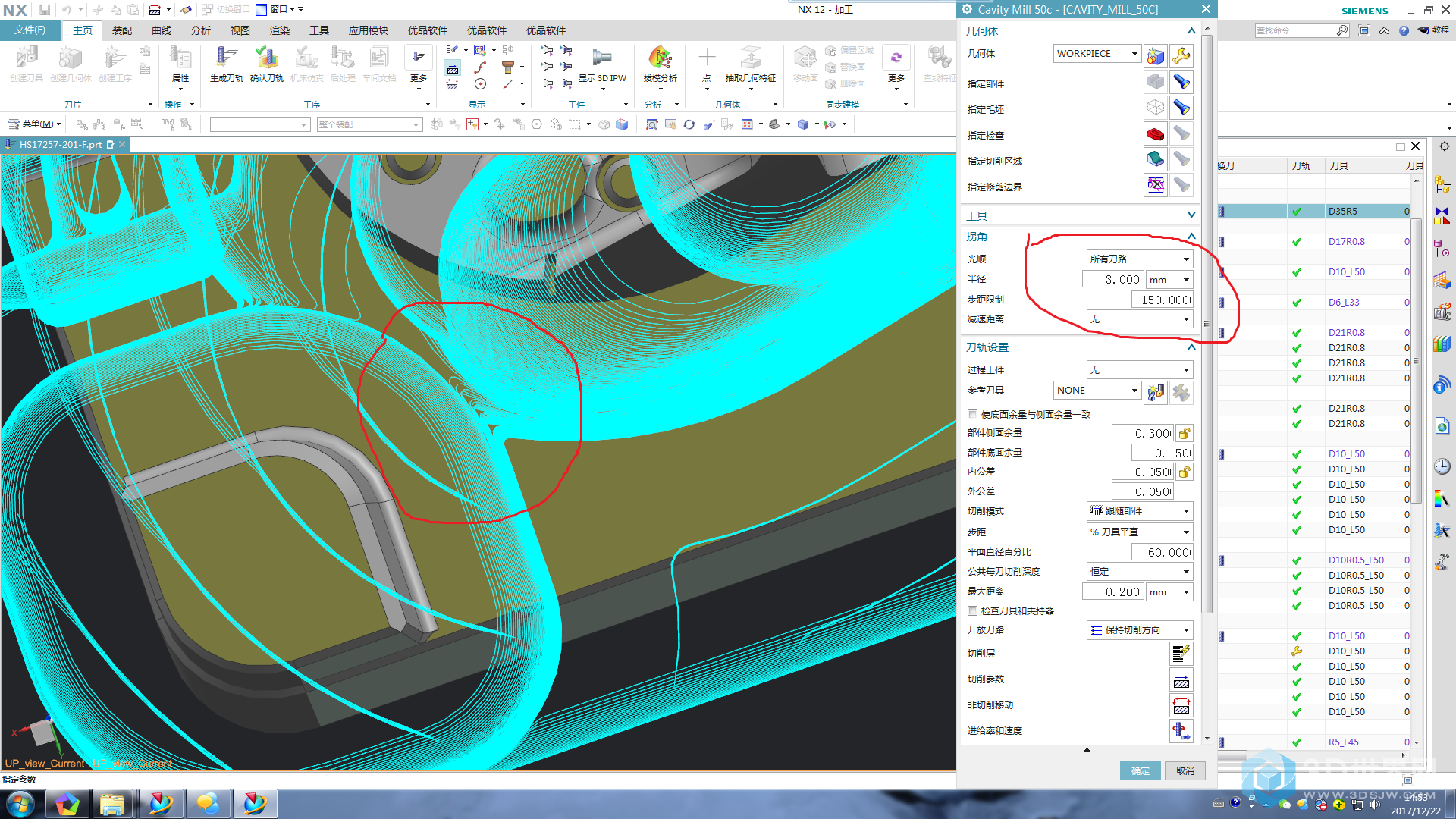Click the 指定修剪边界 select icon
This screenshot has height=819, width=1456.
click(1155, 185)
